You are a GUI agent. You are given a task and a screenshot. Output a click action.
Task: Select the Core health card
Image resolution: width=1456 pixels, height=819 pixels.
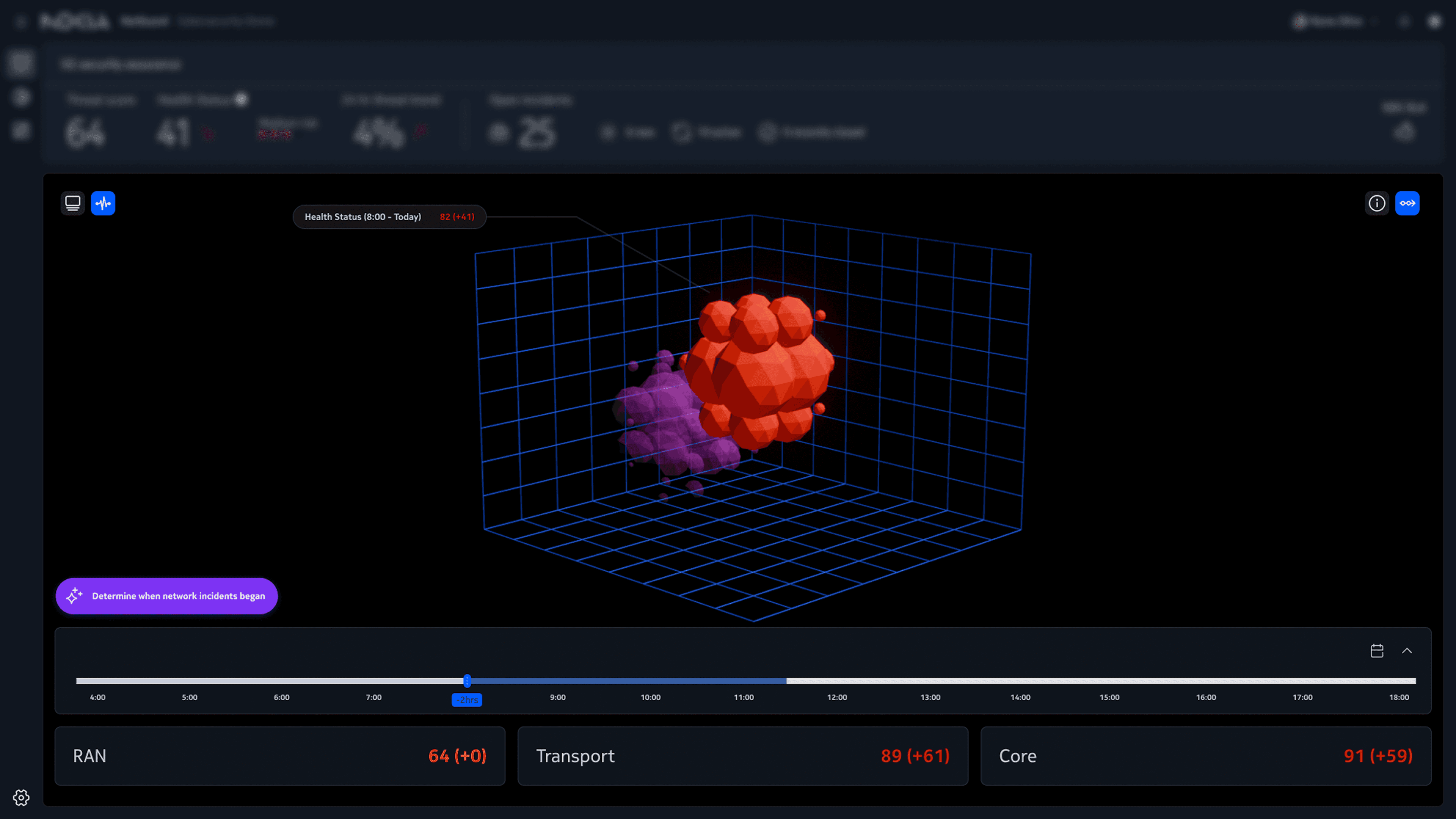click(1206, 756)
